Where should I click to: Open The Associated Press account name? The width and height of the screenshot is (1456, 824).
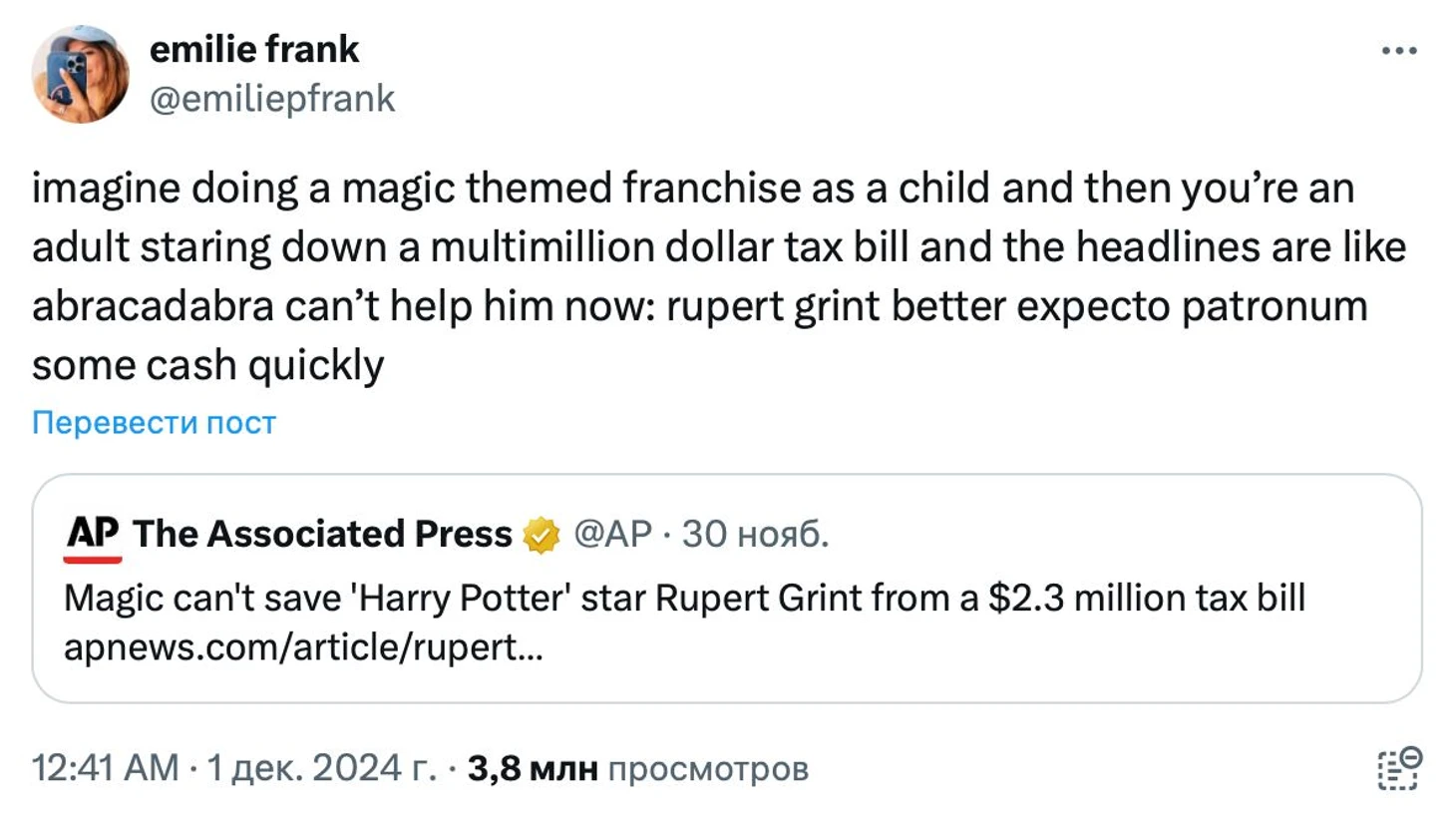click(321, 535)
